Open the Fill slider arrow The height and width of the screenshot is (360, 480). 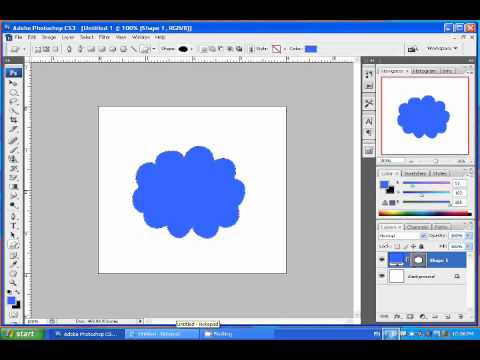[x=468, y=246]
